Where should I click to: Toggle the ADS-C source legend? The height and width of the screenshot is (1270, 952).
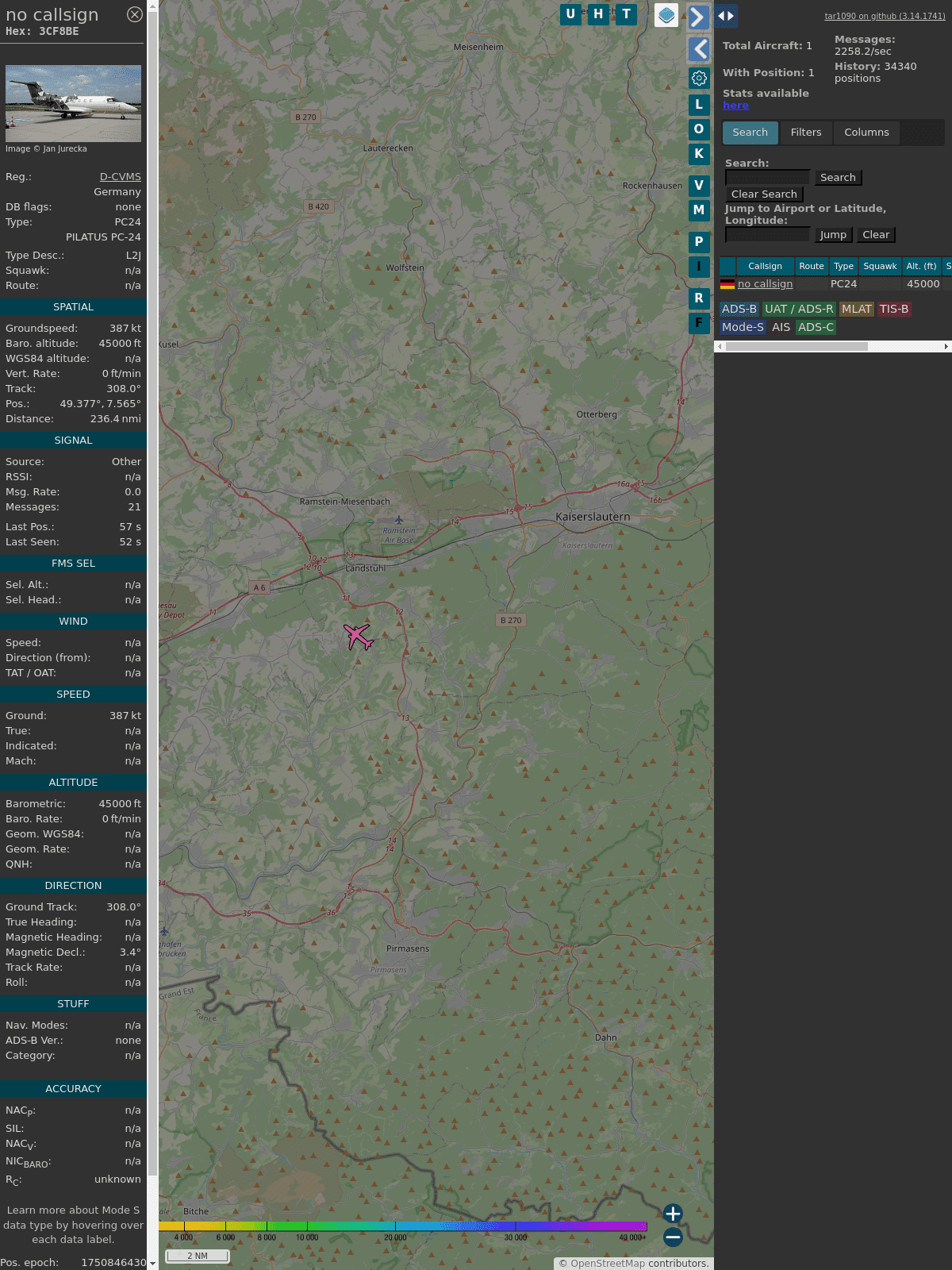tap(816, 328)
